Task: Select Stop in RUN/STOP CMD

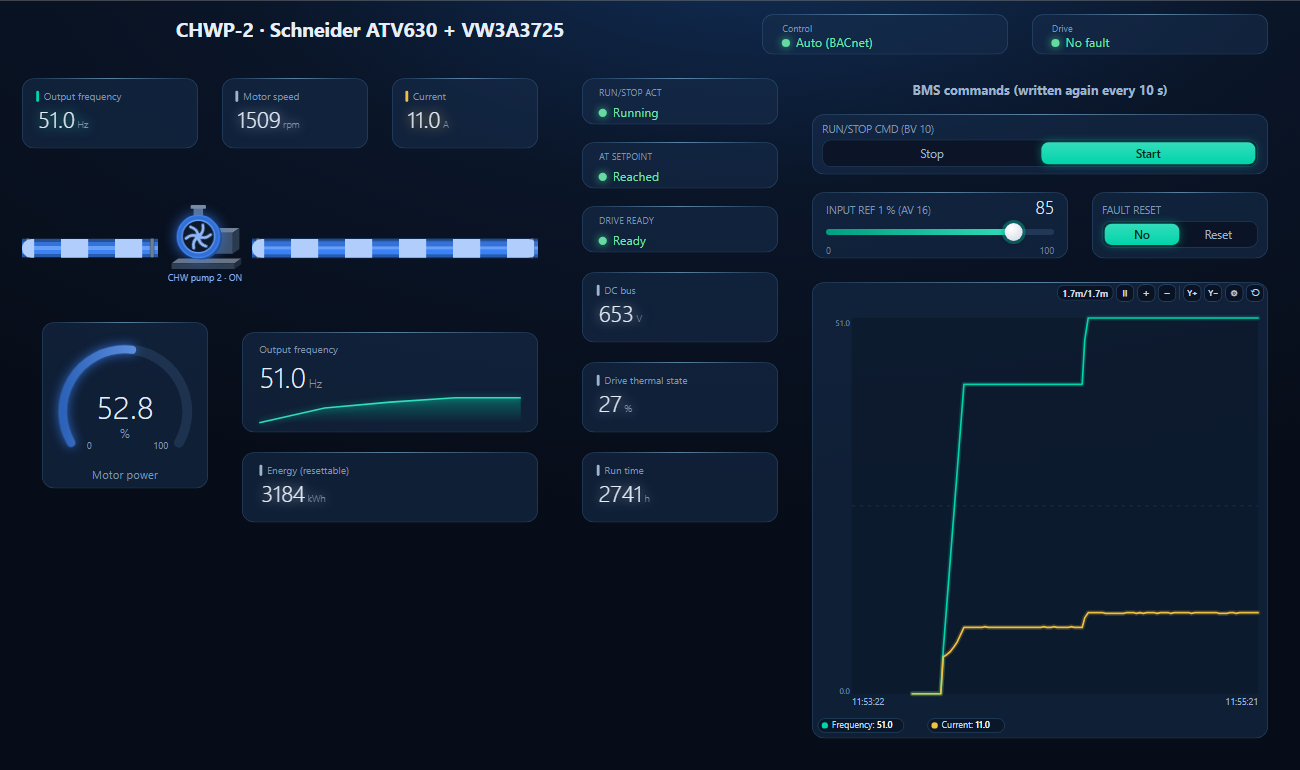Action: 932,153
